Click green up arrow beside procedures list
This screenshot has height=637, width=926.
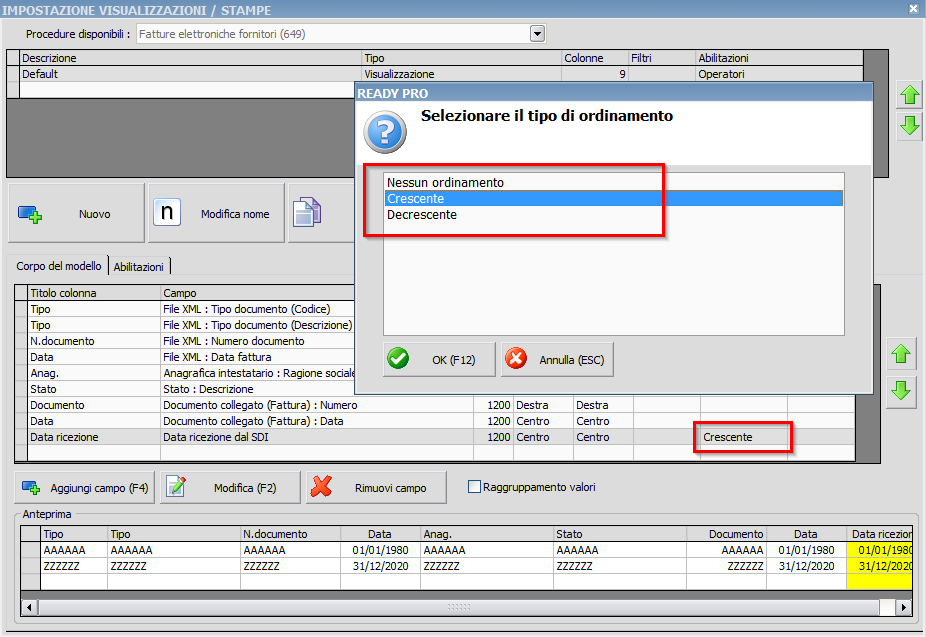pyautogui.click(x=909, y=95)
